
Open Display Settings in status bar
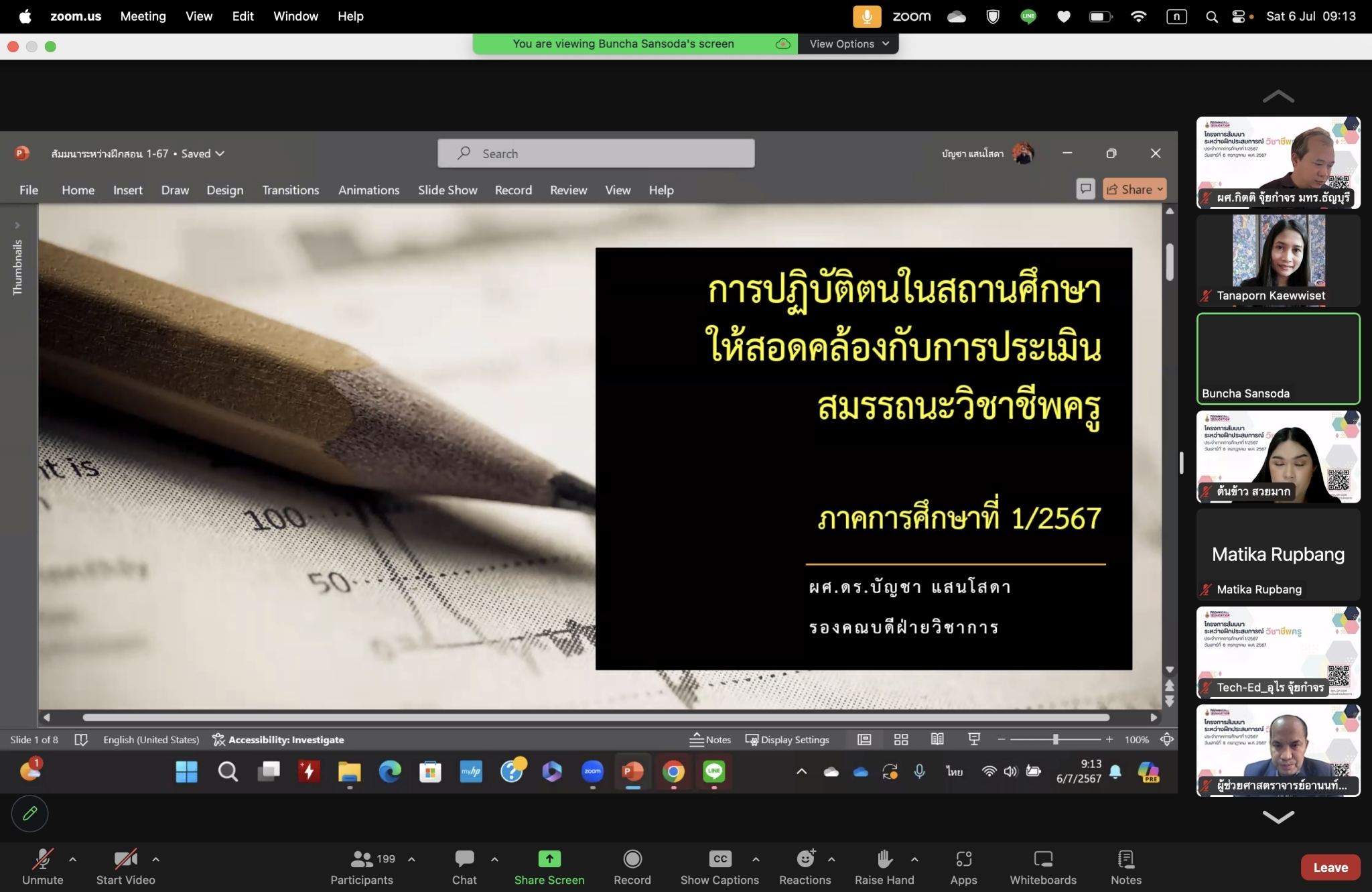point(787,739)
